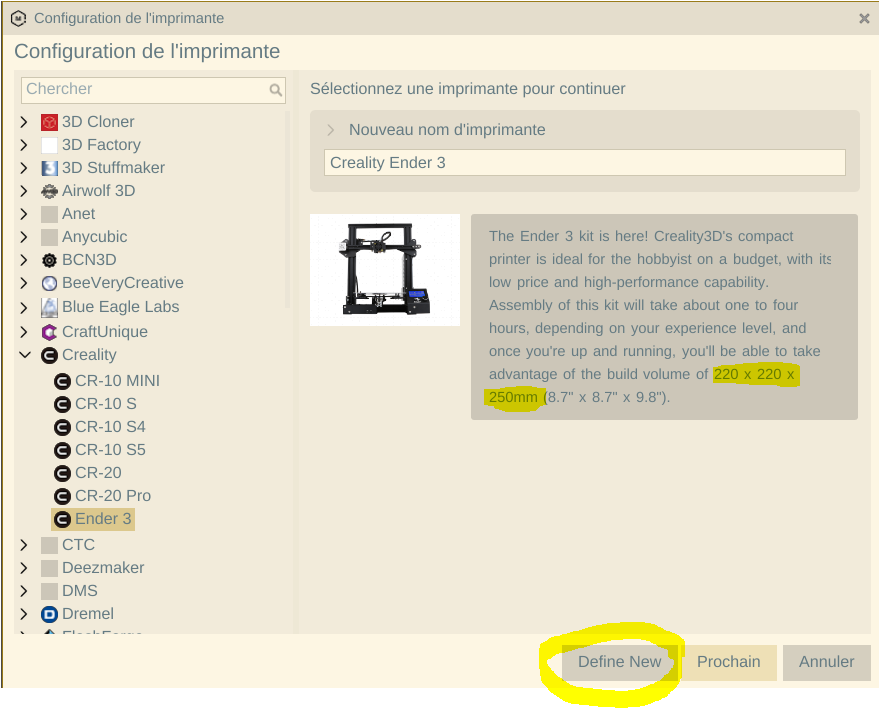Click the Airwolf 3D brand icon

tap(49, 191)
